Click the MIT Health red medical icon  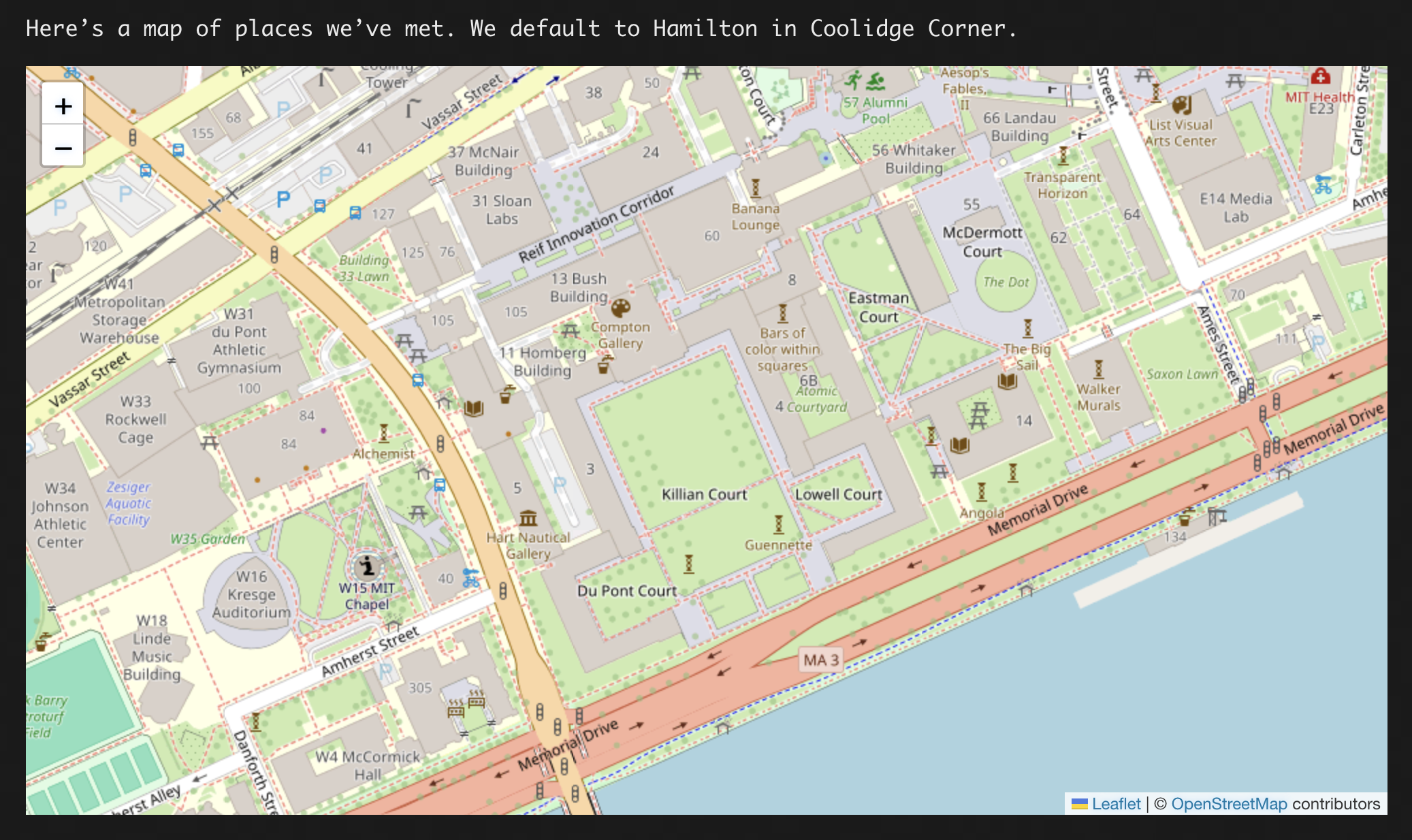(x=1320, y=76)
